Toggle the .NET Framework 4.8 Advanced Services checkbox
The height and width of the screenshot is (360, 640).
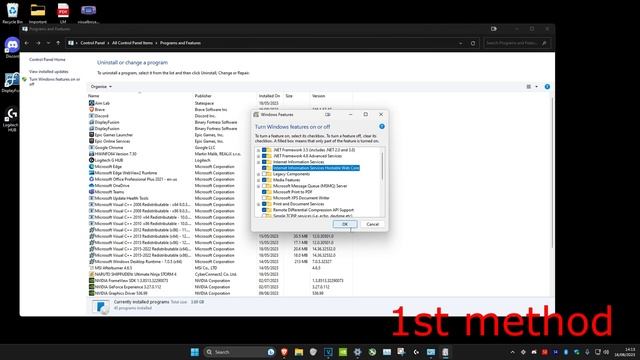pos(264,156)
